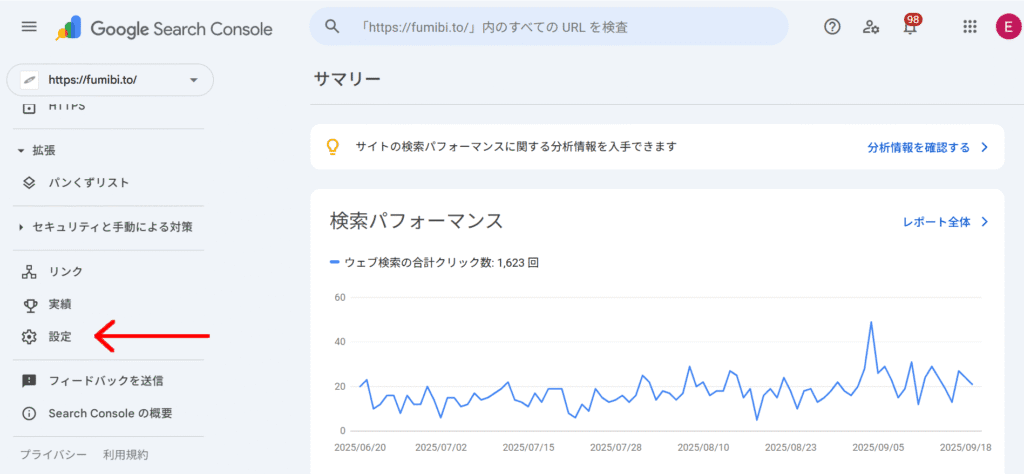Click the 2025/06/20 axis date label
This screenshot has width=1024, height=474.
click(x=358, y=448)
